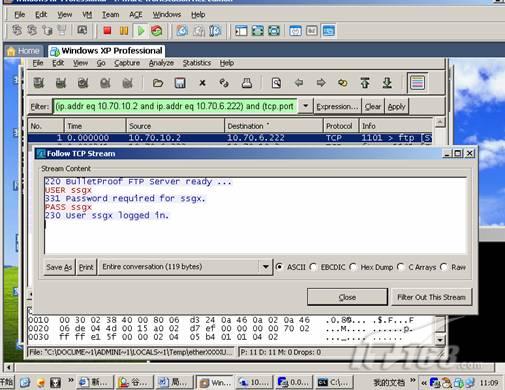Image resolution: width=505 pixels, height=390 pixels.
Task: Select packet 1 row from 10.70.10.2
Action: [x=230, y=138]
